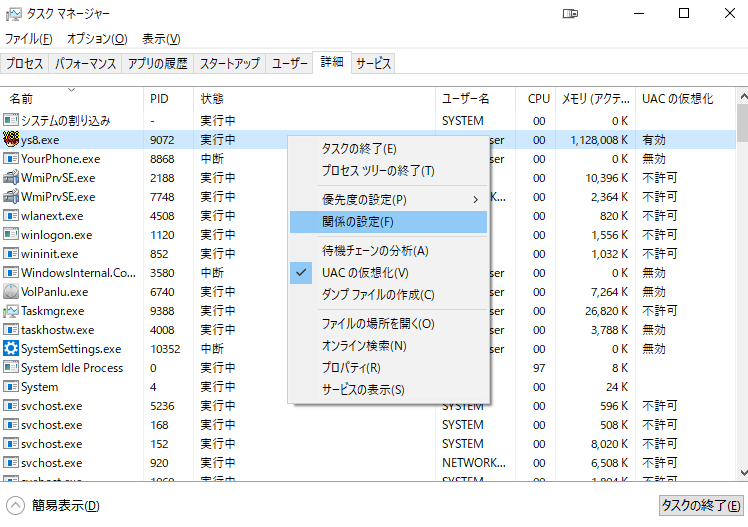This screenshot has height=527, width=748.
Task: Sort by the UAC の仮想化 column header
Action: (x=686, y=99)
